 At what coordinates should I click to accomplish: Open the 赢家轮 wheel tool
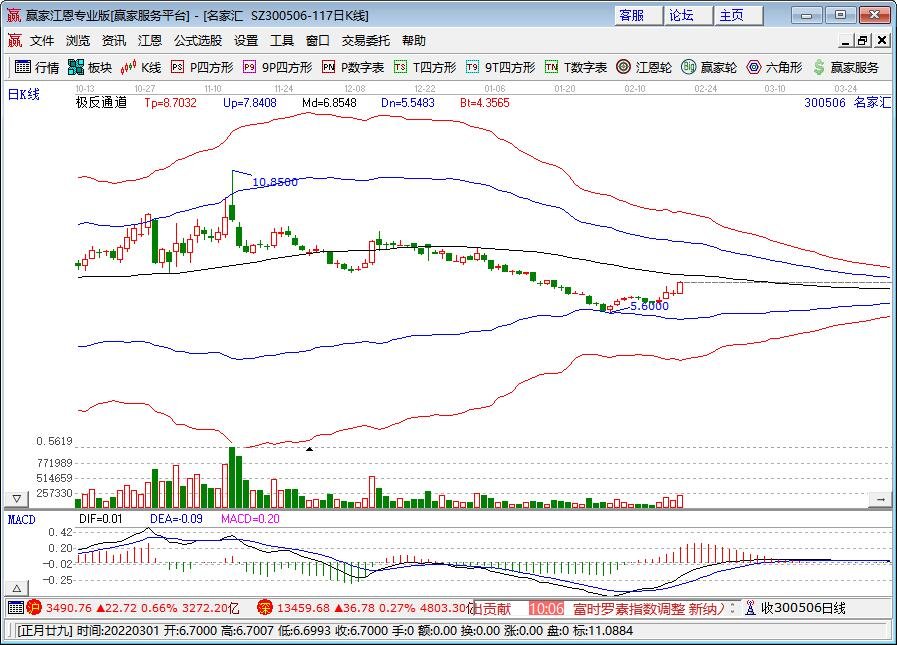tap(709, 68)
